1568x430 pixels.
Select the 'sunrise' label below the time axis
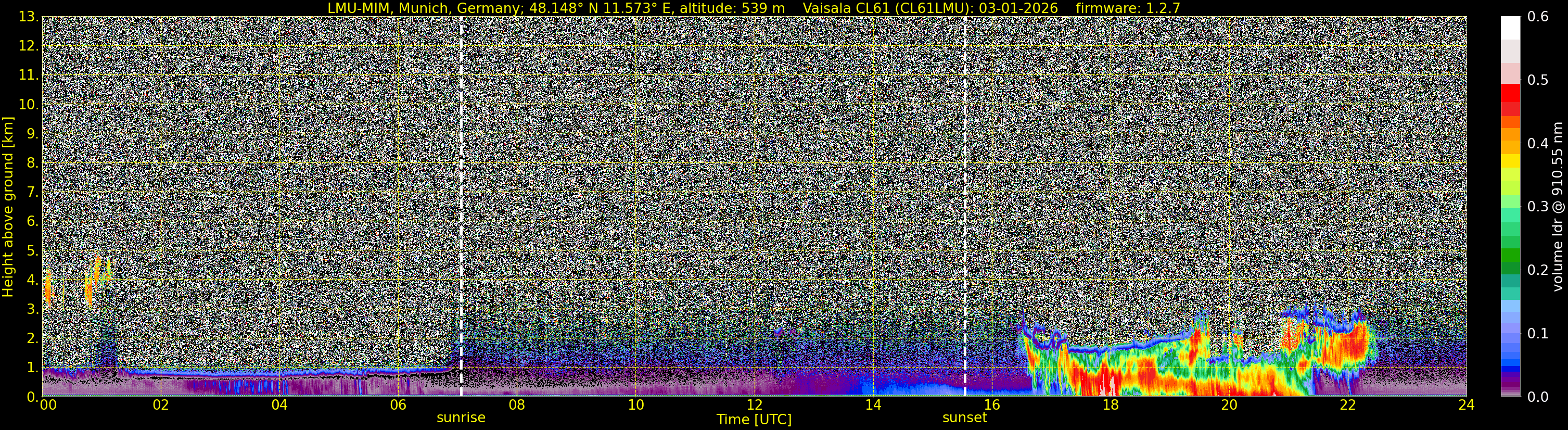coord(461,418)
